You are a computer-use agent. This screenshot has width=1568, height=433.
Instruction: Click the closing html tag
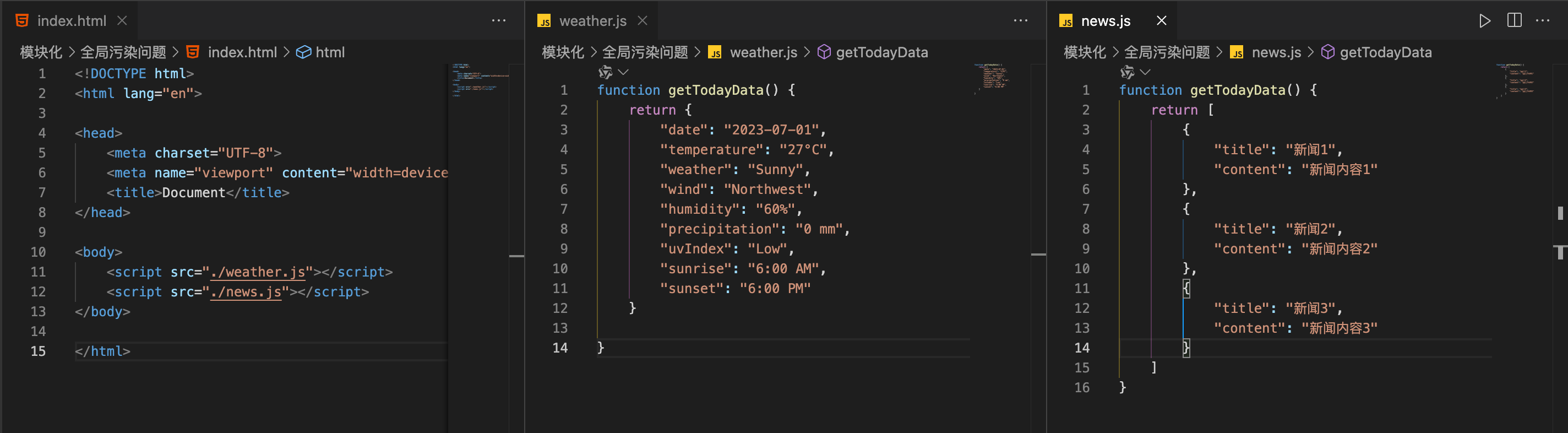click(x=103, y=351)
